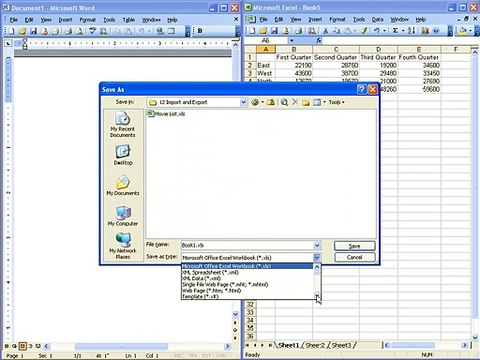Click Save disk icon in Word toolbar
Image resolution: width=480 pixels, height=360 pixels.
[x=33, y=31]
